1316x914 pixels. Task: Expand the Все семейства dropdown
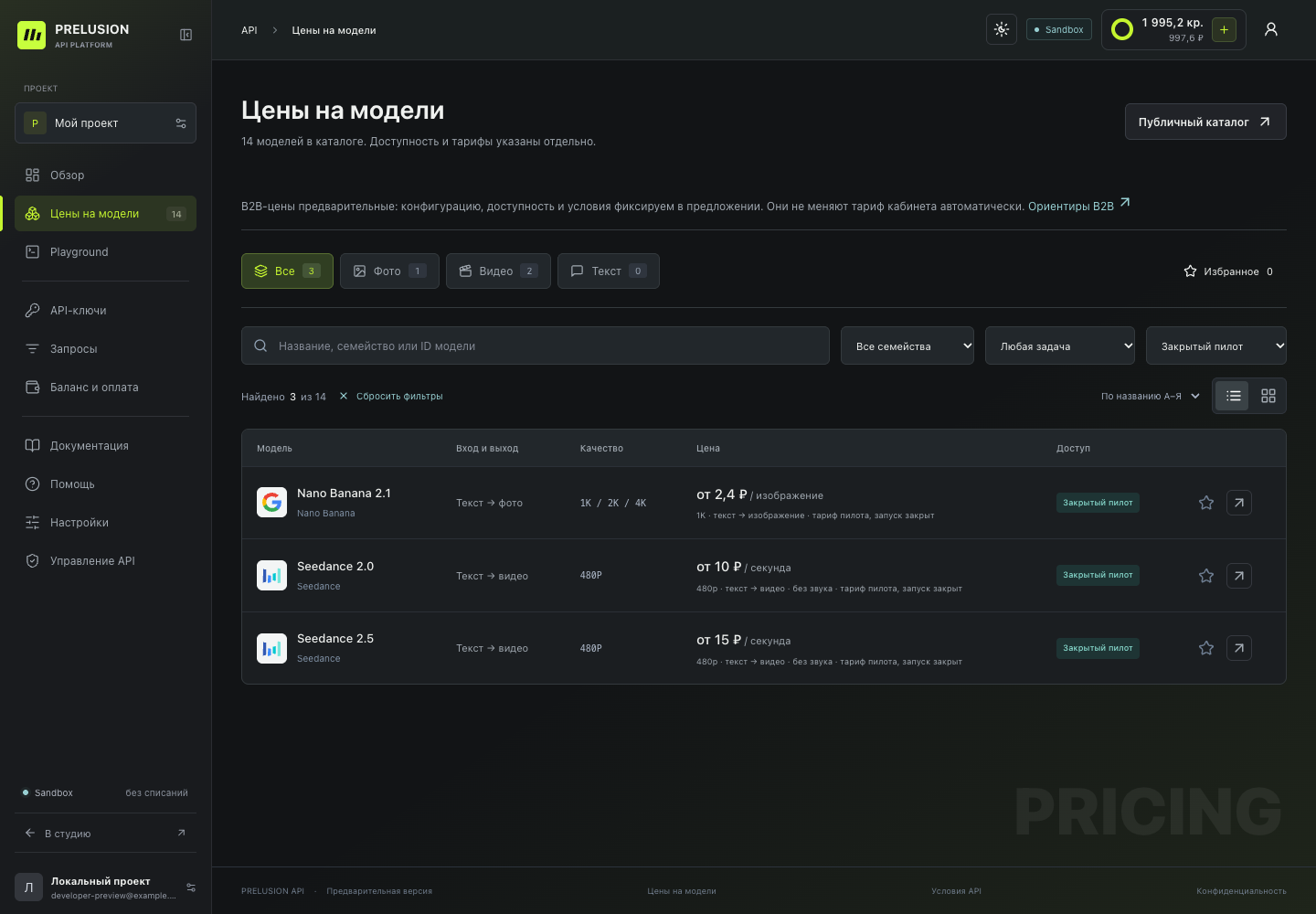pos(907,345)
